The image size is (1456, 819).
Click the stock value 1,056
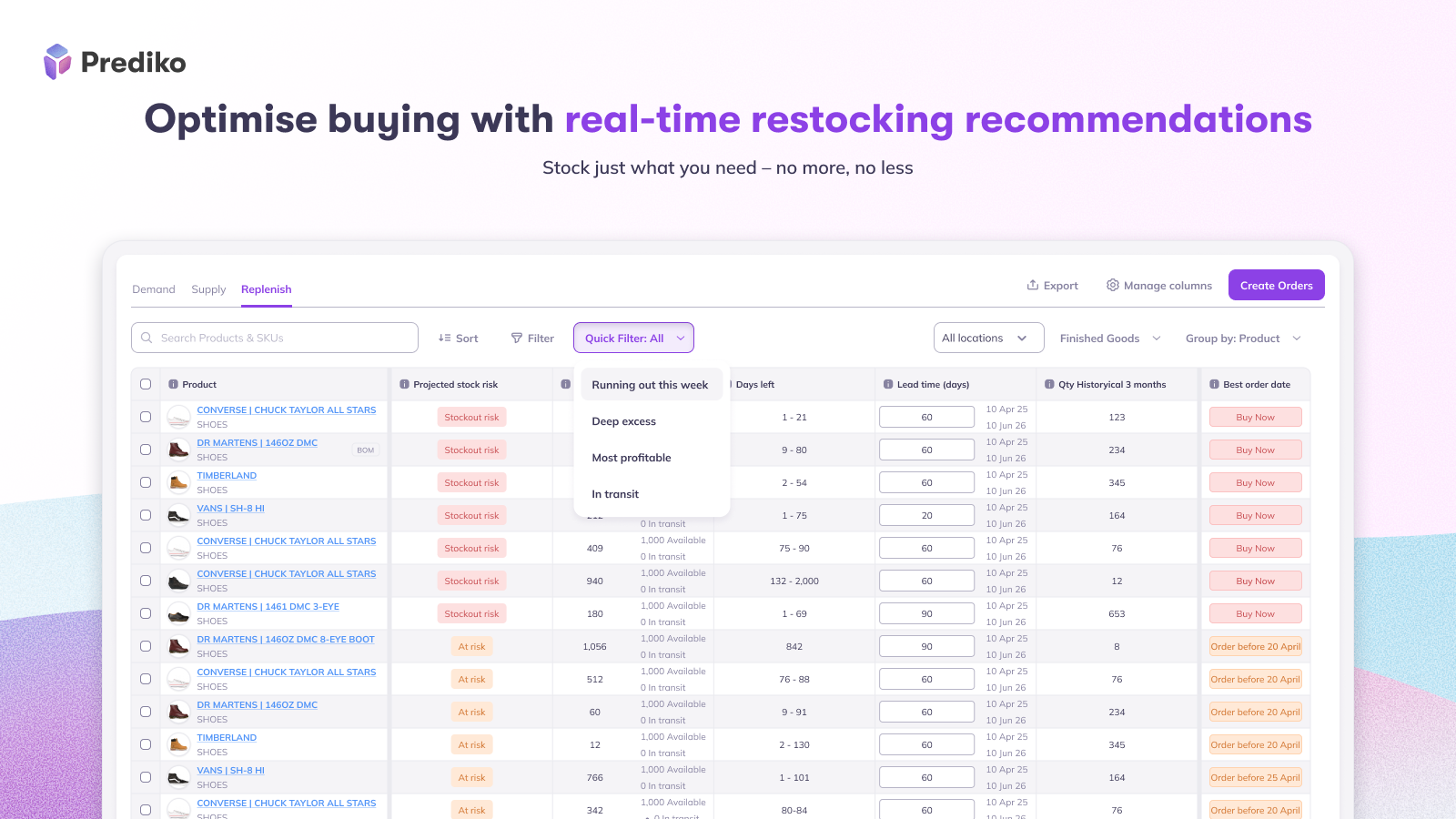[x=594, y=646]
